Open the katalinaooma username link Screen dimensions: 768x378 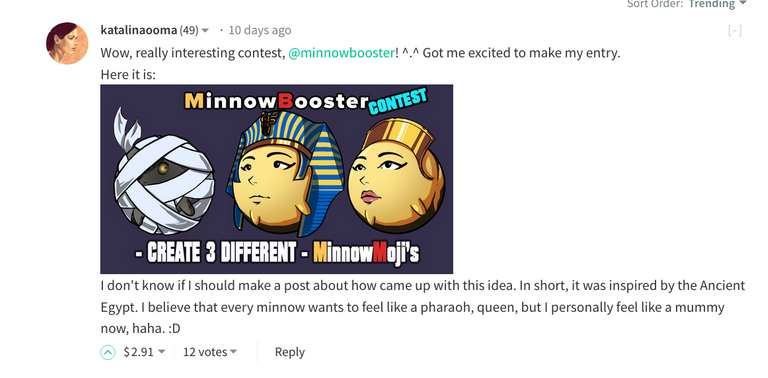tap(139, 30)
